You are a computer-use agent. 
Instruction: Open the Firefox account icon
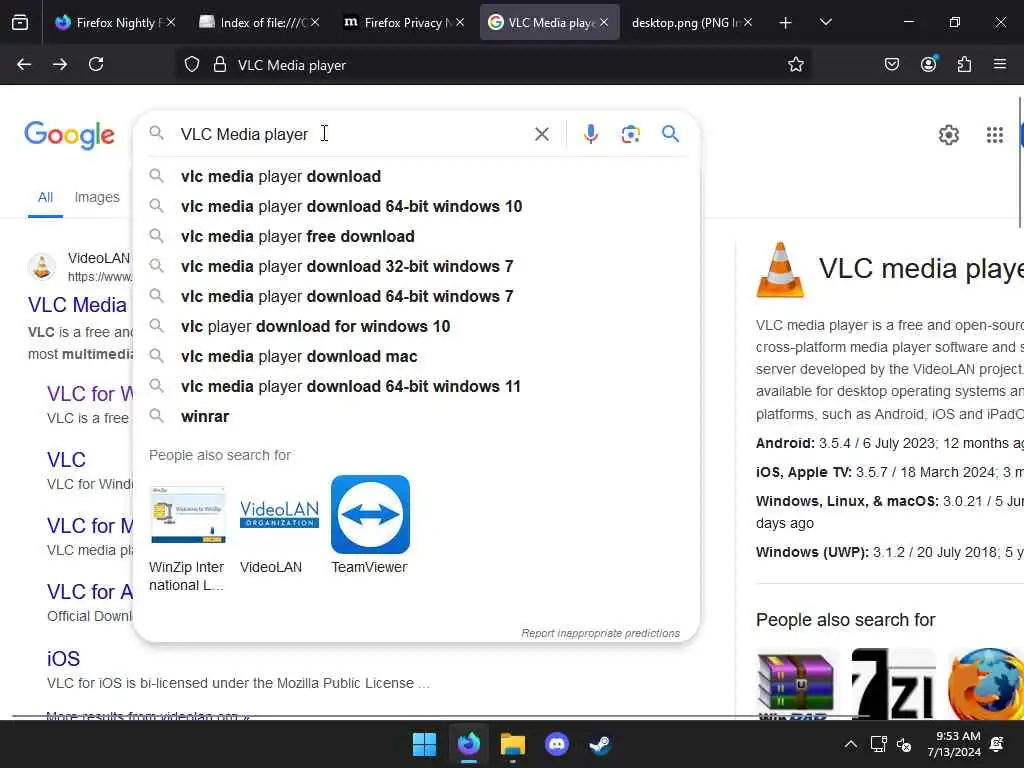coord(929,64)
